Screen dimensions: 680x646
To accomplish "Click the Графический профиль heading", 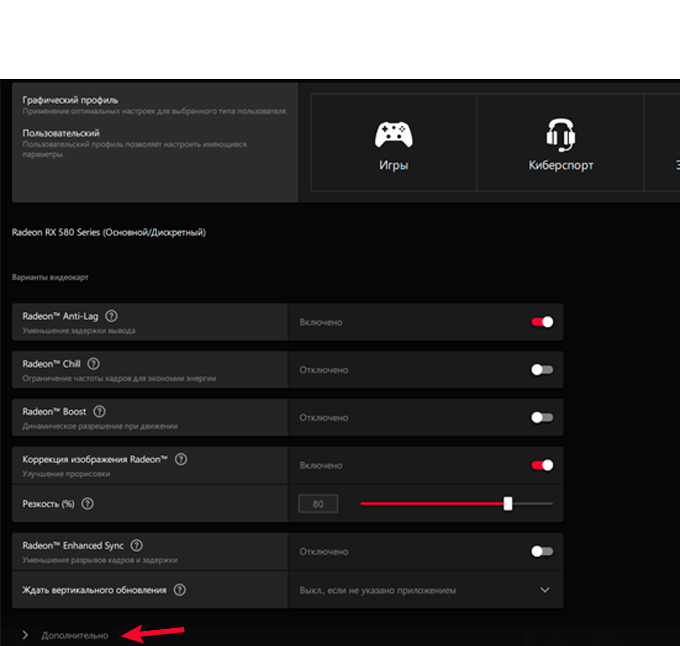I will pyautogui.click(x=70, y=100).
